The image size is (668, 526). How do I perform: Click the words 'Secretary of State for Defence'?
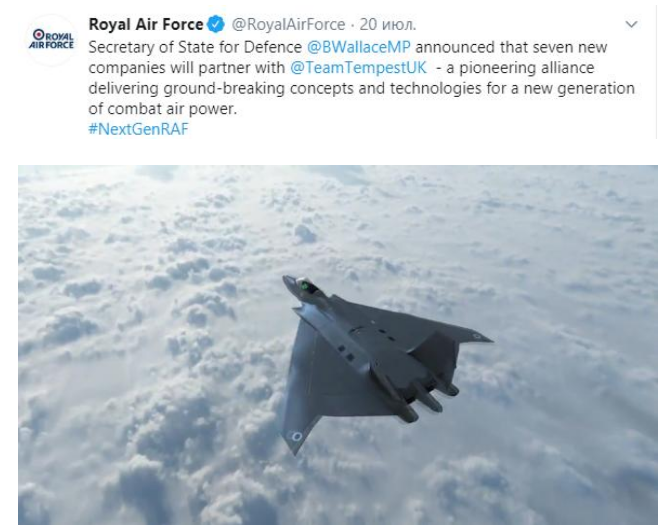[195, 47]
